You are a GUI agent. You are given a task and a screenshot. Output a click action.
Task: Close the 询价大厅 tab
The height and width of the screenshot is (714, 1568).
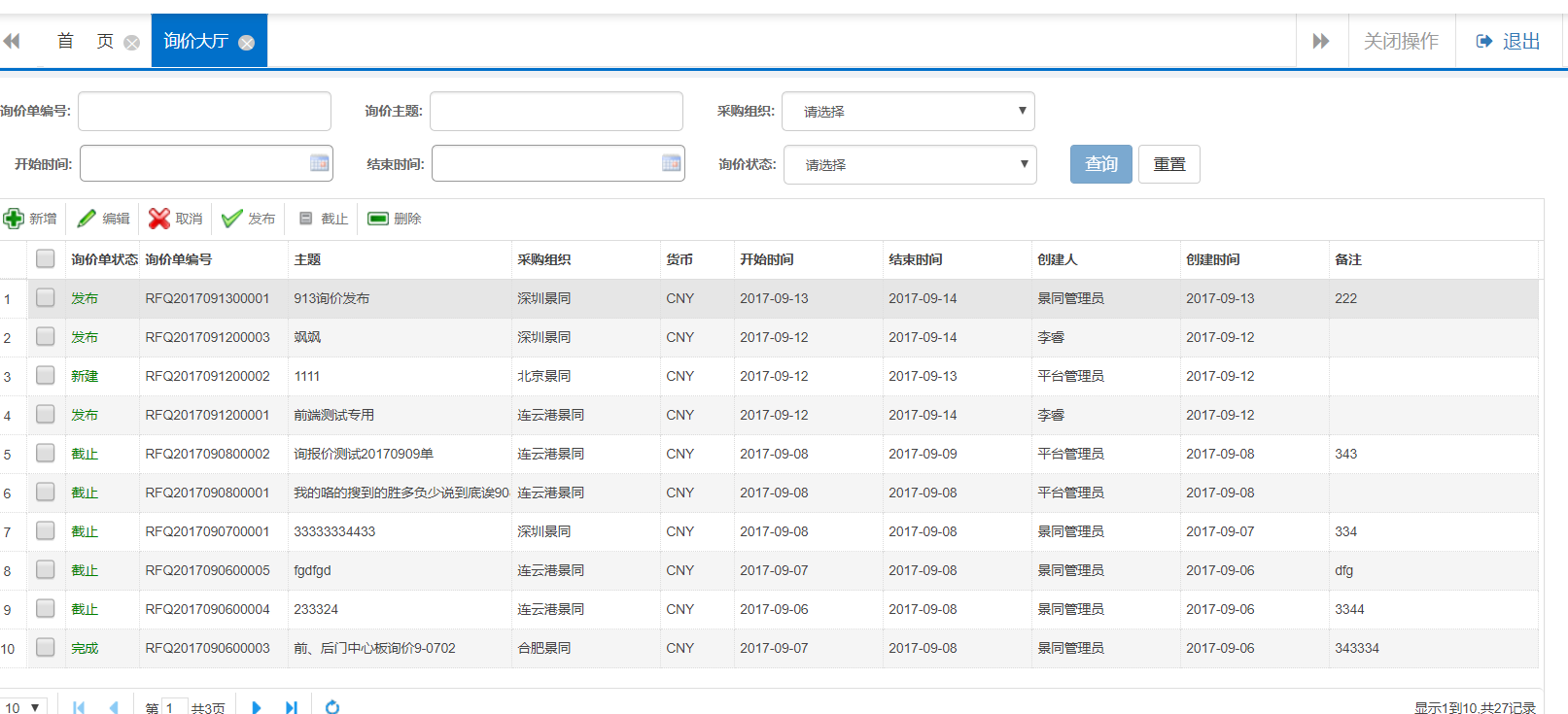(x=247, y=43)
